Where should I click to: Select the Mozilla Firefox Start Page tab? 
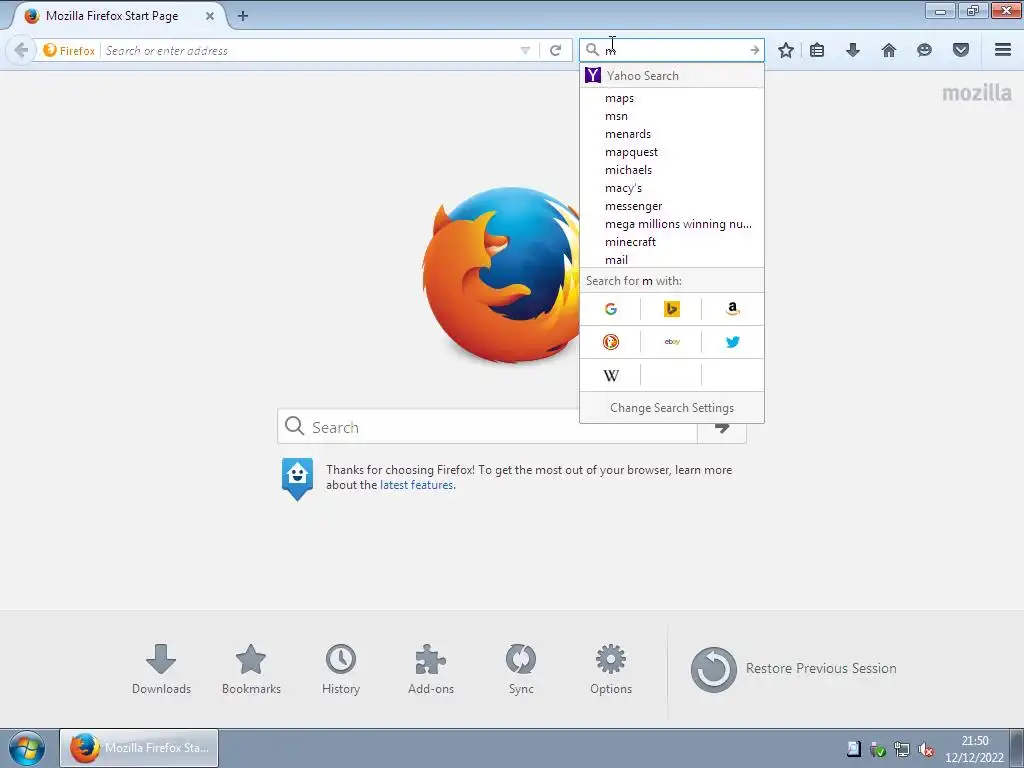click(112, 16)
